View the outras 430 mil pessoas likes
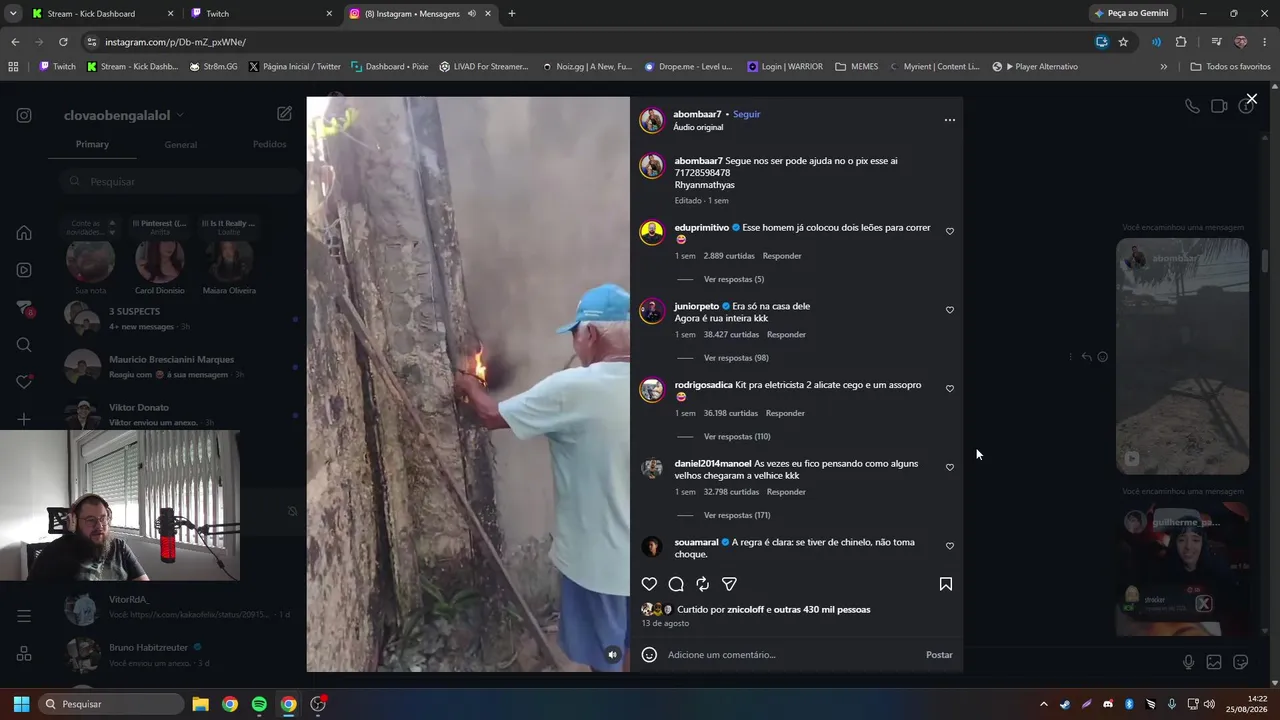This screenshot has width=1280, height=720. pos(822,610)
